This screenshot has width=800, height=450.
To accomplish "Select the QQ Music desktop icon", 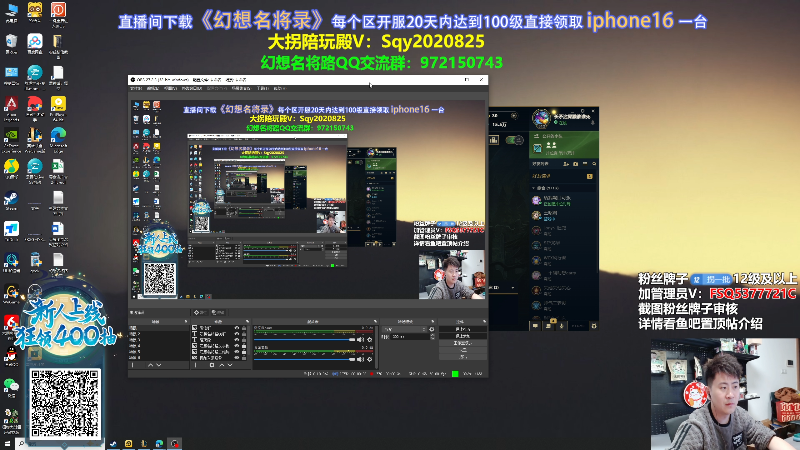I will pos(11,167).
